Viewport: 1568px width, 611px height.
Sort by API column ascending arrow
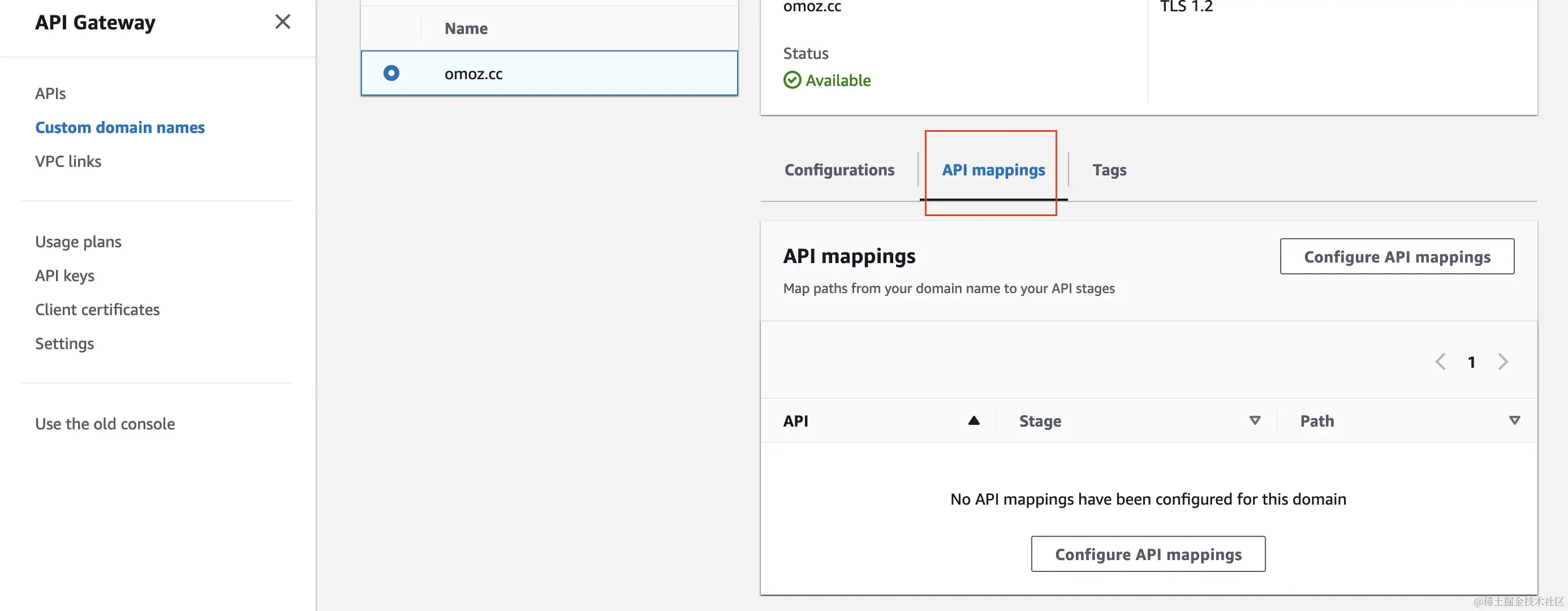(973, 420)
